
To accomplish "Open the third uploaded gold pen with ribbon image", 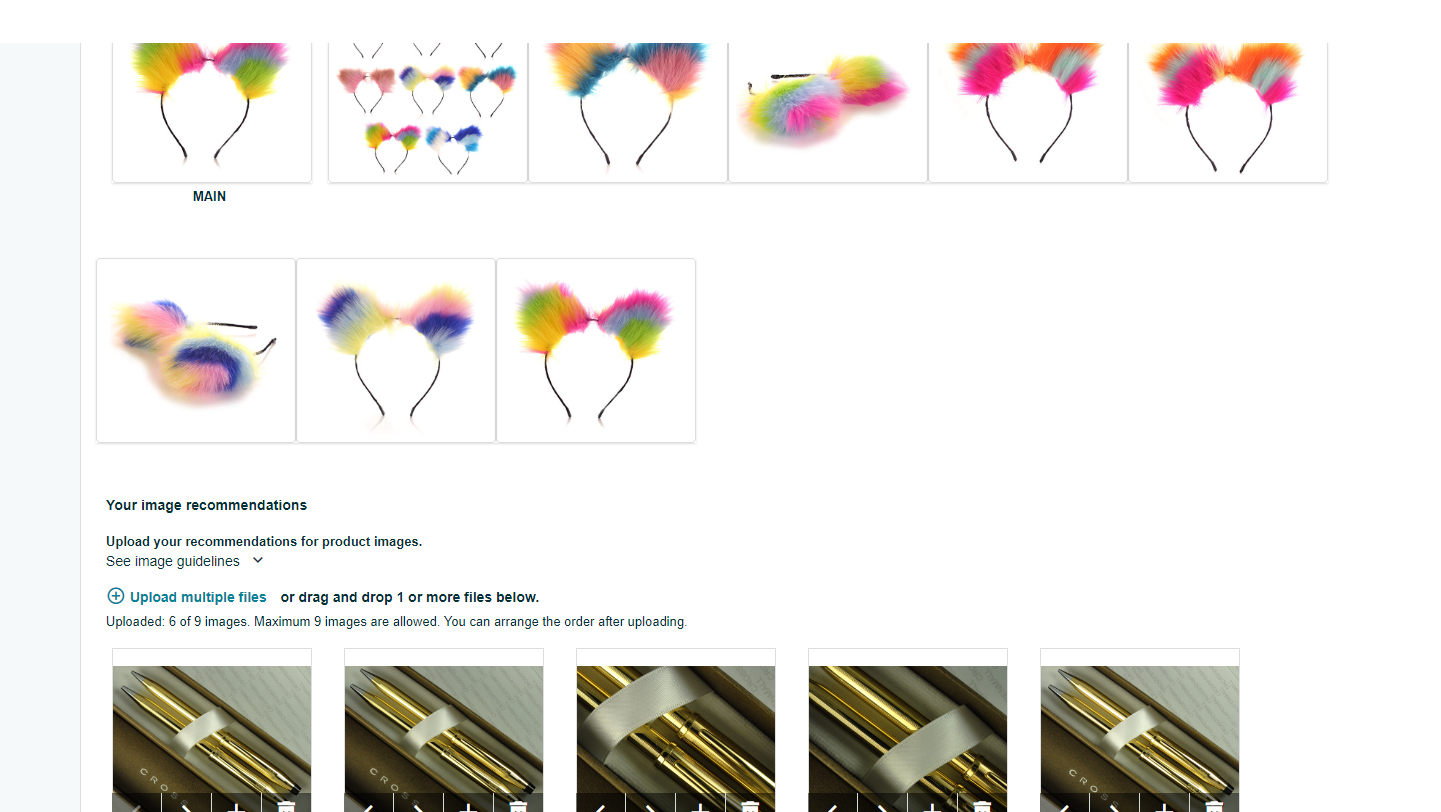I will point(676,730).
